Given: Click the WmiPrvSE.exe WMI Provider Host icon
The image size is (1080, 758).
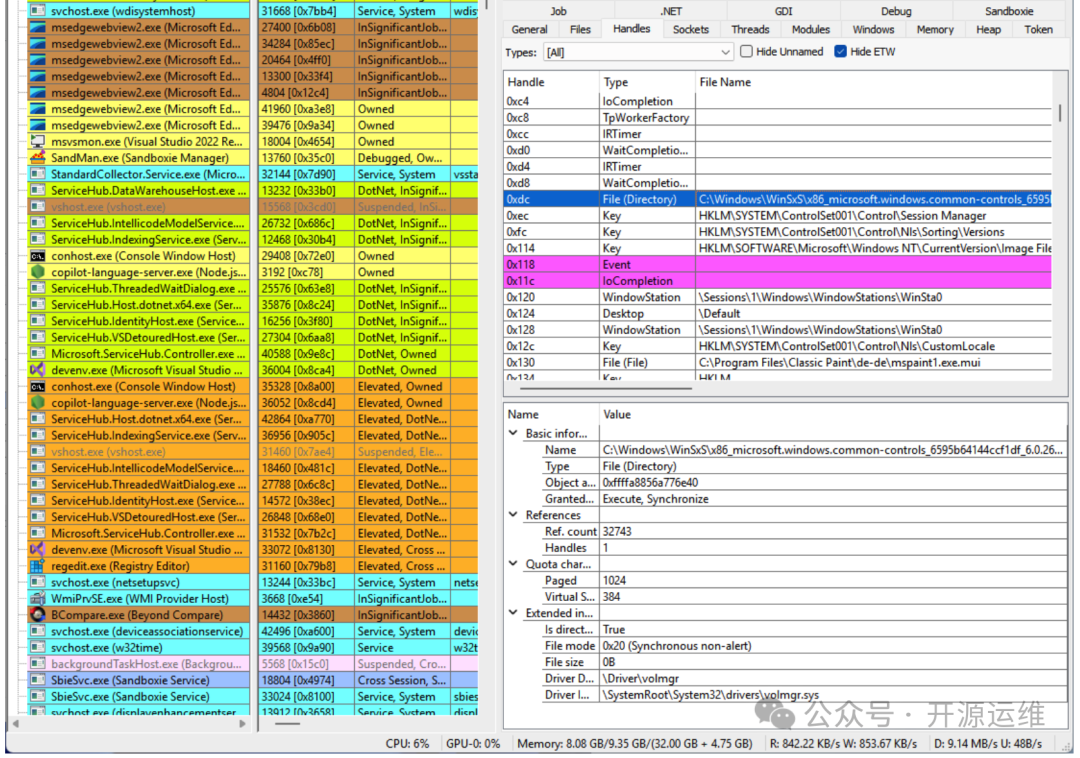Looking at the screenshot, I should pyautogui.click(x=38, y=599).
